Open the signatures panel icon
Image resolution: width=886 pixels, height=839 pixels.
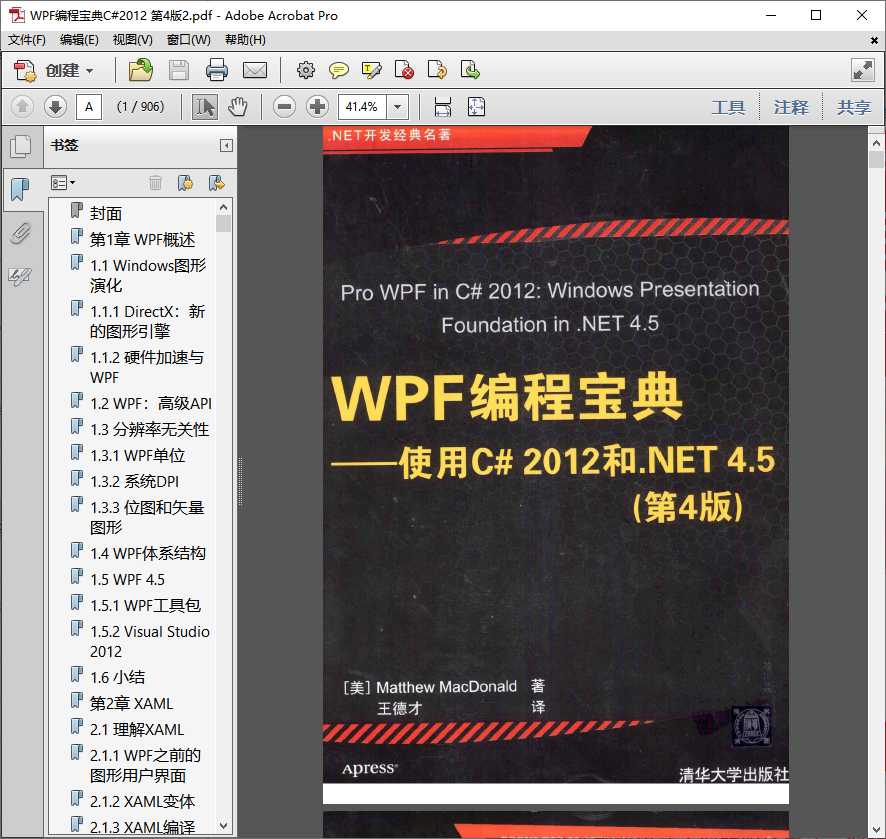(x=20, y=276)
